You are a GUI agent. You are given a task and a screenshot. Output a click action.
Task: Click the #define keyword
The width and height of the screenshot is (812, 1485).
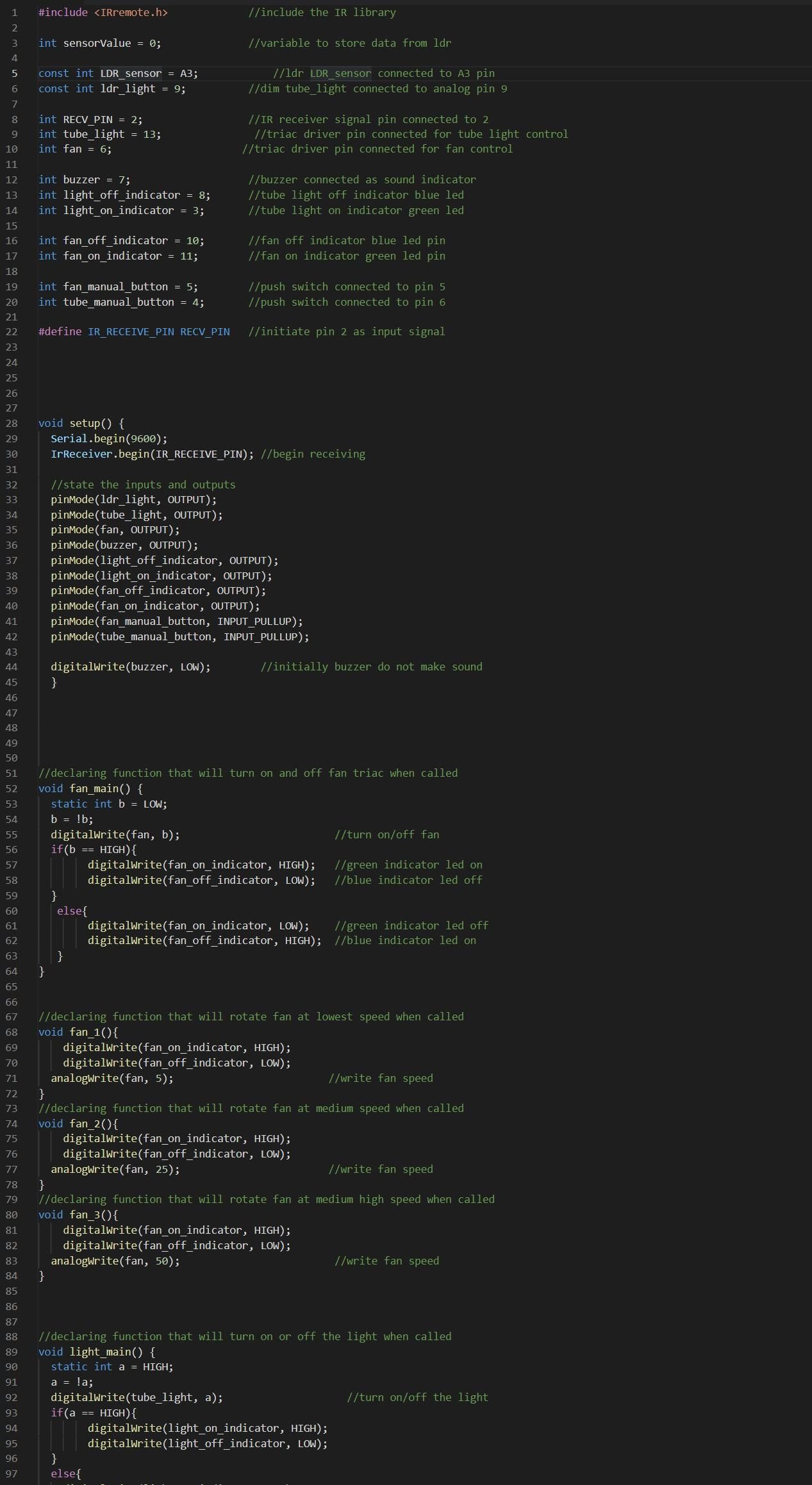click(60, 331)
